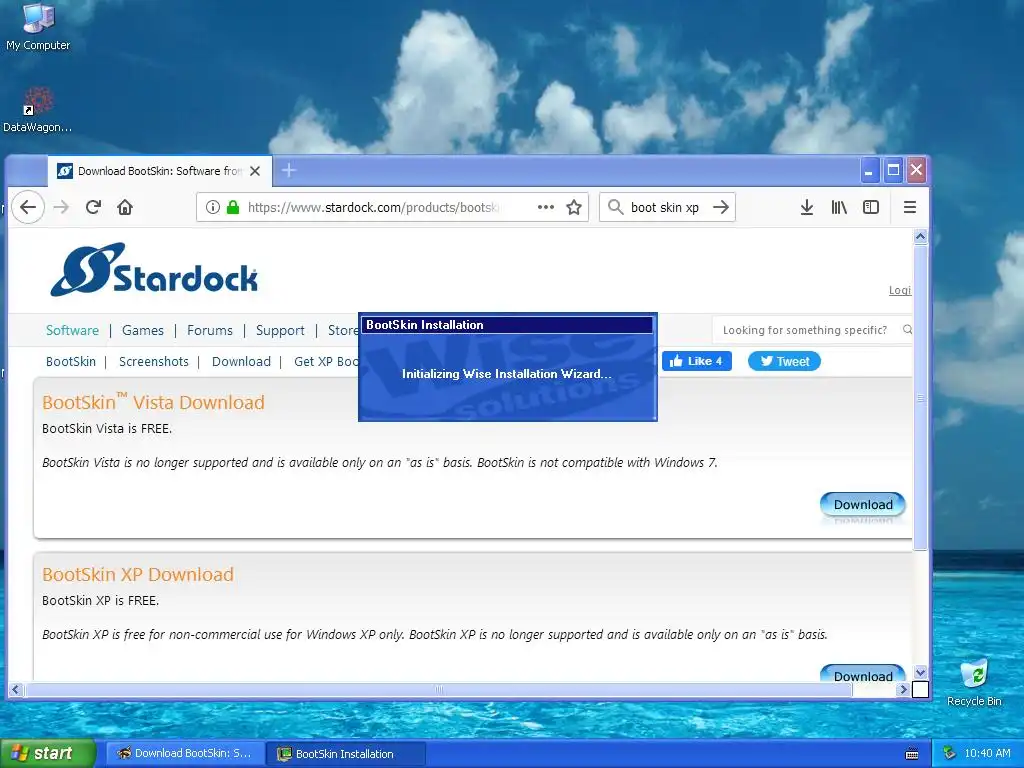Click the Start button
Viewport: 1024px width, 768px height.
point(48,753)
